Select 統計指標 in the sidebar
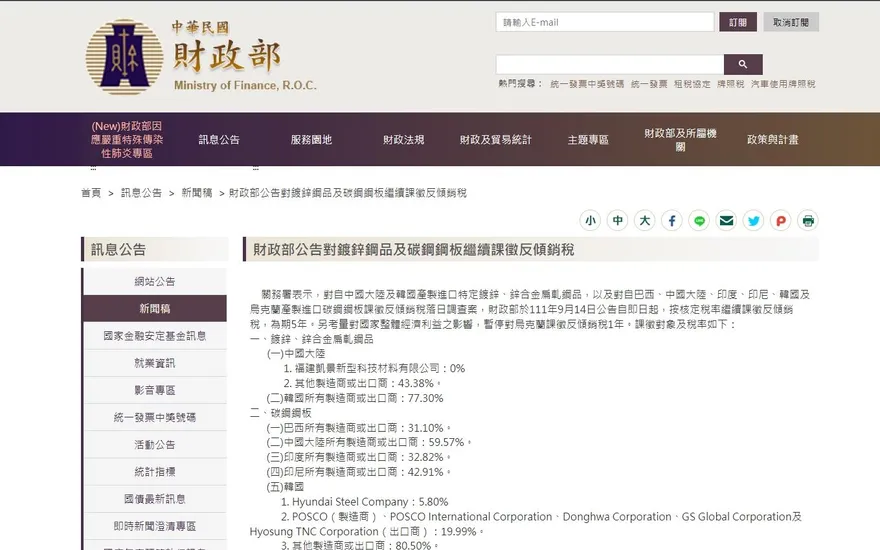The width and height of the screenshot is (880, 550). click(x=155, y=472)
